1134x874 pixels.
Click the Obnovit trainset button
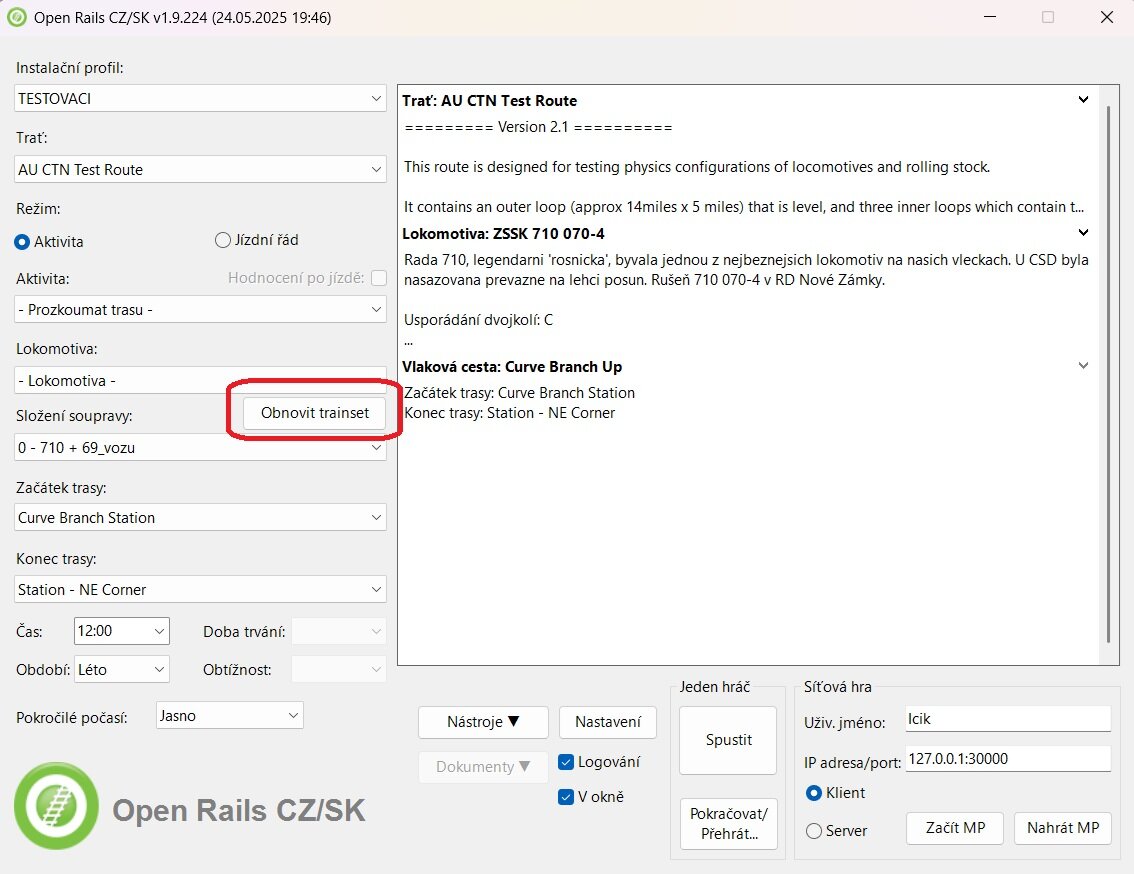tap(315, 413)
